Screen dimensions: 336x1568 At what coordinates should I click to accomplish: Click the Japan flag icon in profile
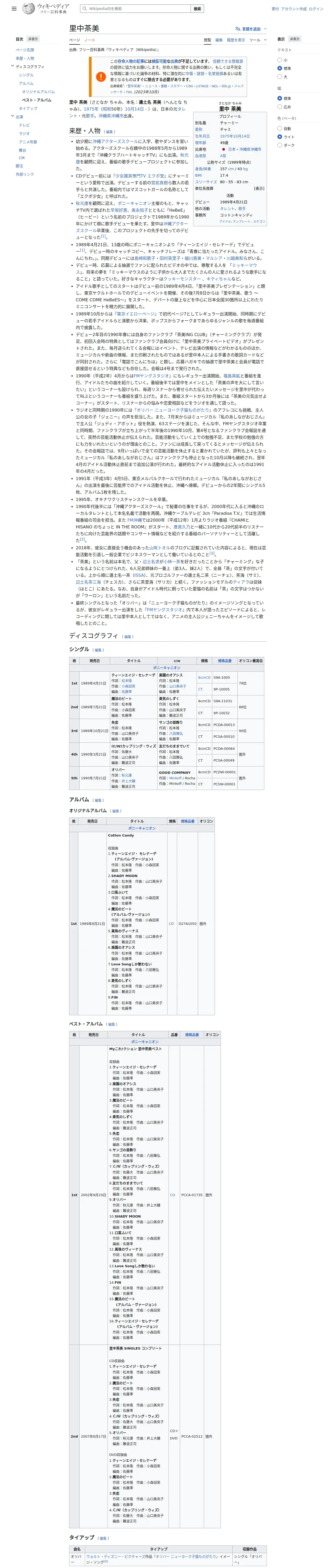click(x=223, y=149)
